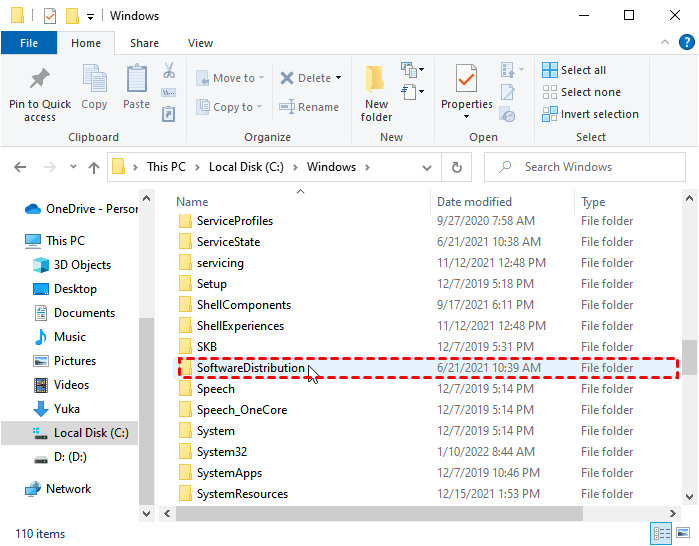
Task: Switch to the View tab
Action: coord(200,43)
